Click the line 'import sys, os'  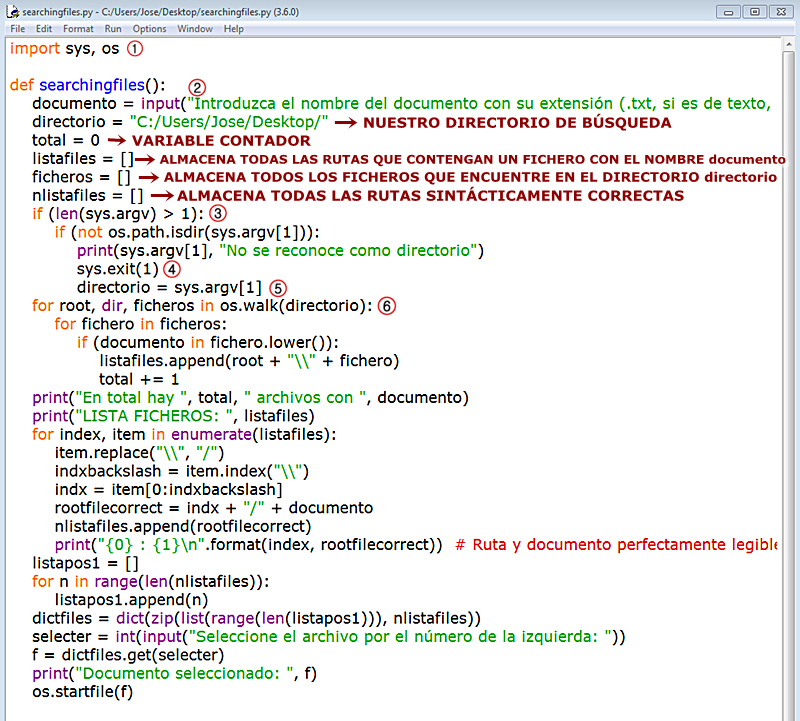coord(64,48)
